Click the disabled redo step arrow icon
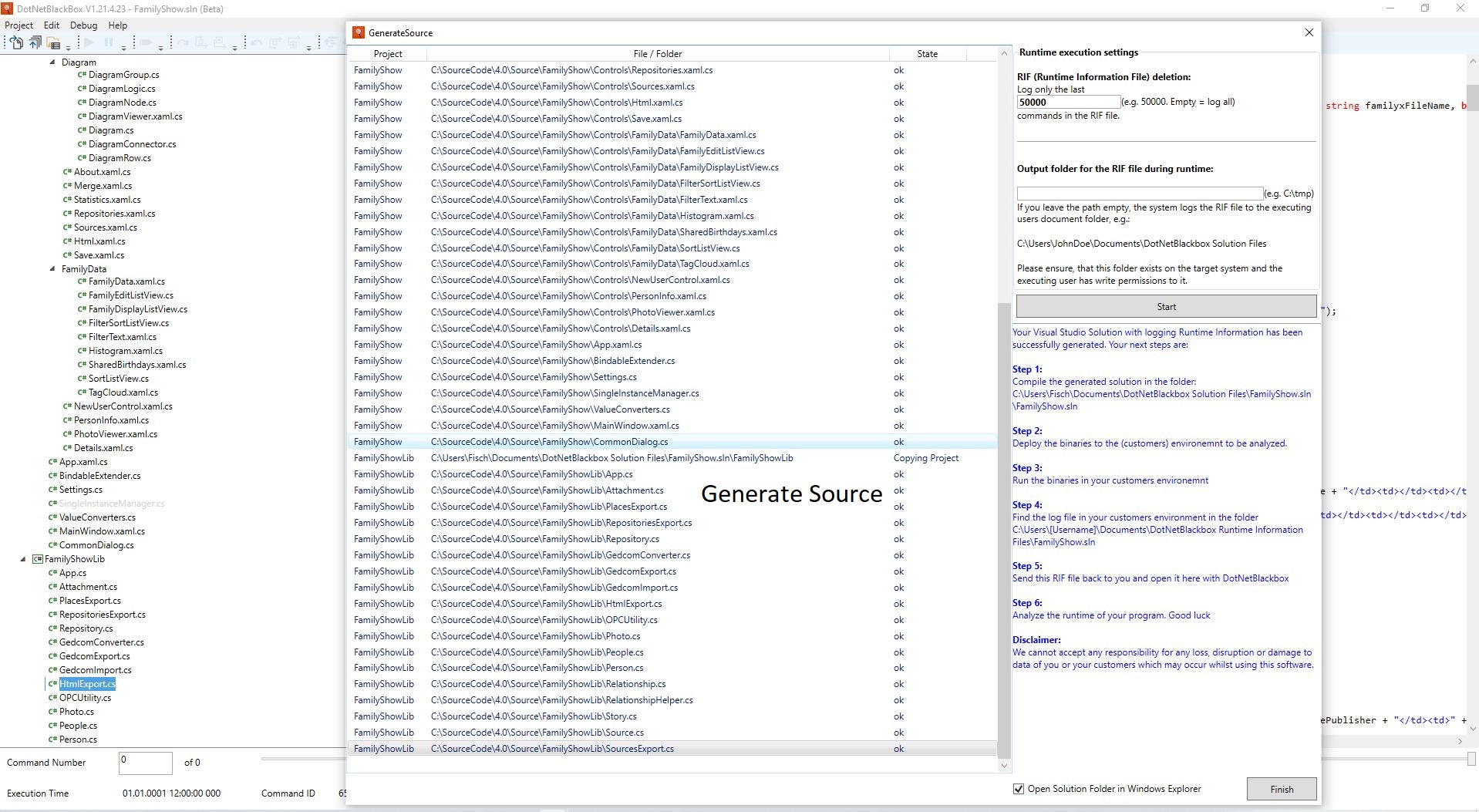Screen dimensions: 1479x812 (183, 42)
